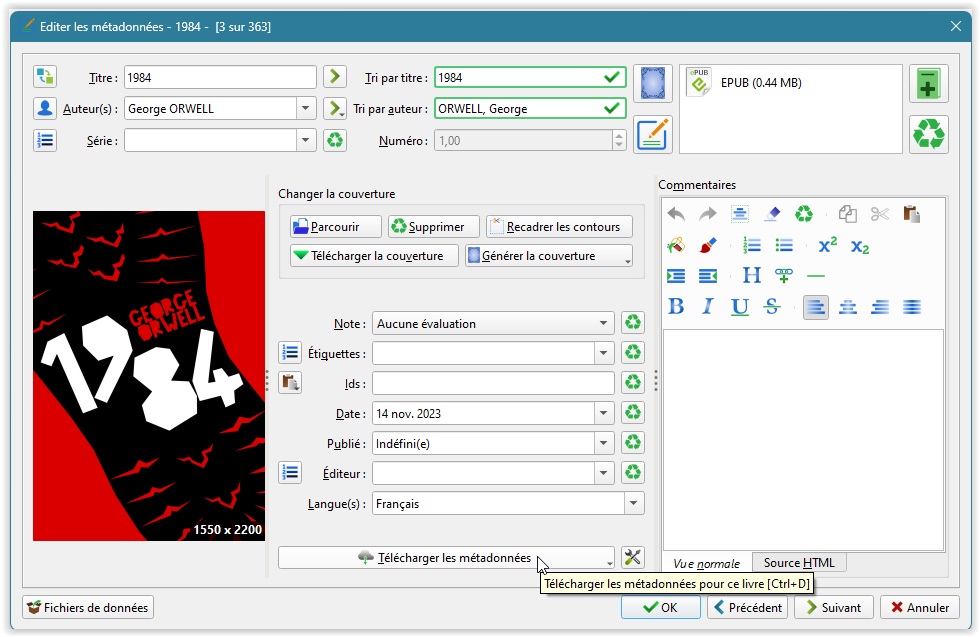The width and height of the screenshot is (980, 637).
Task: Insert a link in the comments
Action: pyautogui.click(x=784, y=276)
